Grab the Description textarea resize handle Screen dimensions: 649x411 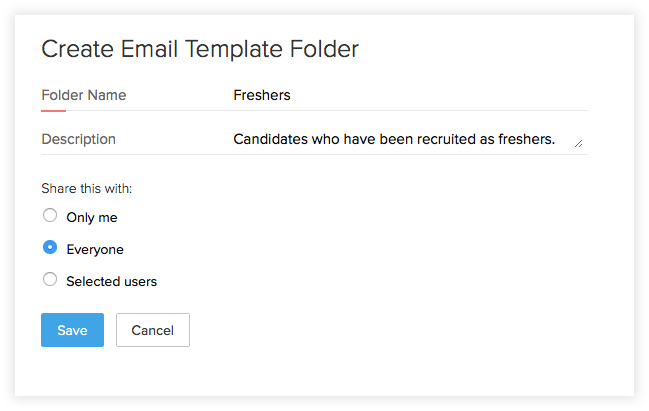(x=578, y=144)
